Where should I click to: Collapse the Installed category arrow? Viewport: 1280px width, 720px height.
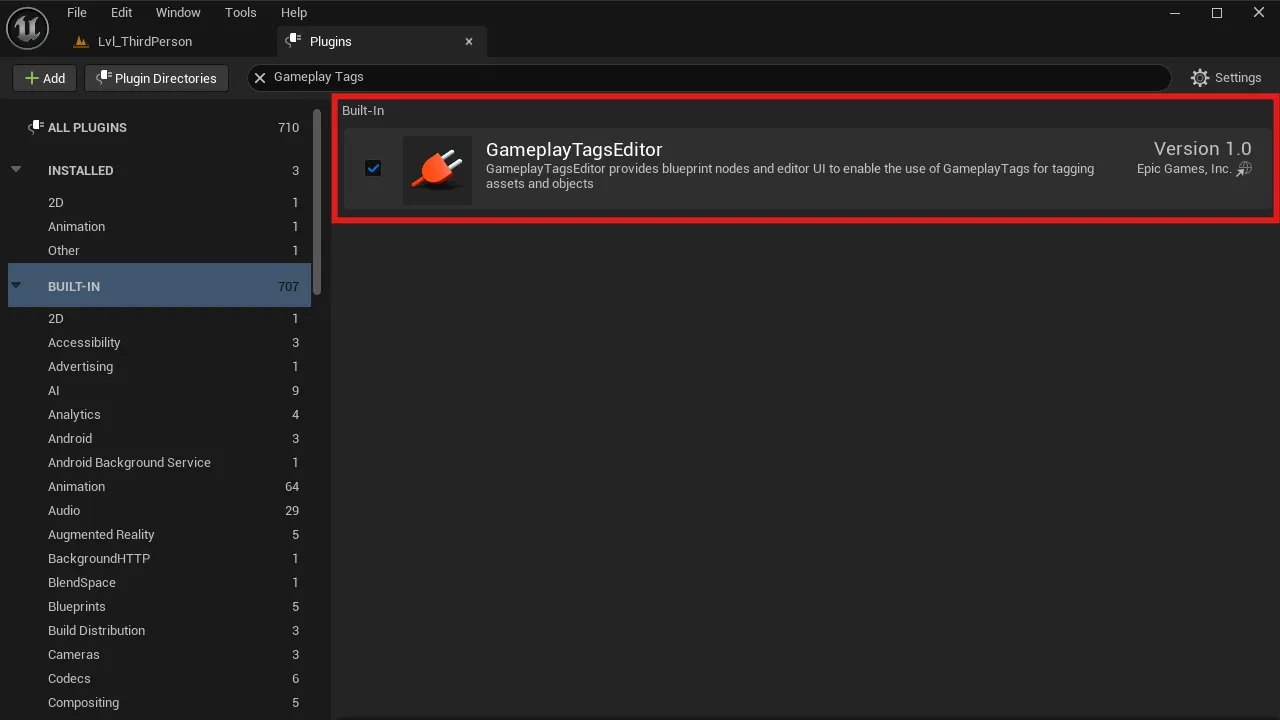[x=16, y=170]
